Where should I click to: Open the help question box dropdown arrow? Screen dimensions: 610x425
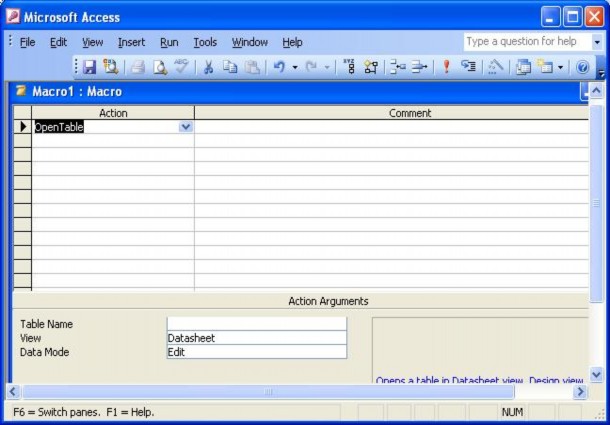point(597,42)
